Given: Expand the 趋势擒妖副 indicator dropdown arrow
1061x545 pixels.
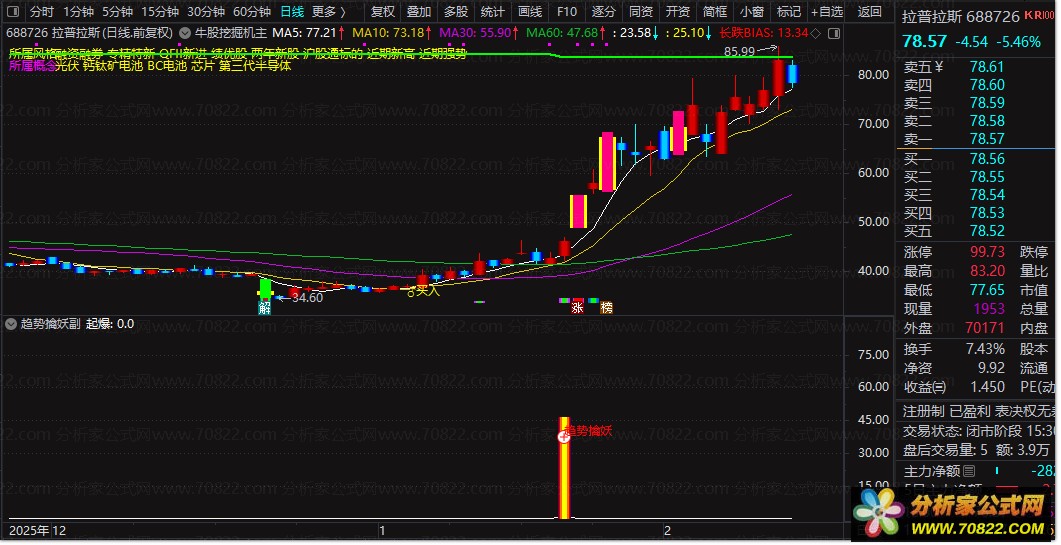Looking at the screenshot, I should point(11,324).
